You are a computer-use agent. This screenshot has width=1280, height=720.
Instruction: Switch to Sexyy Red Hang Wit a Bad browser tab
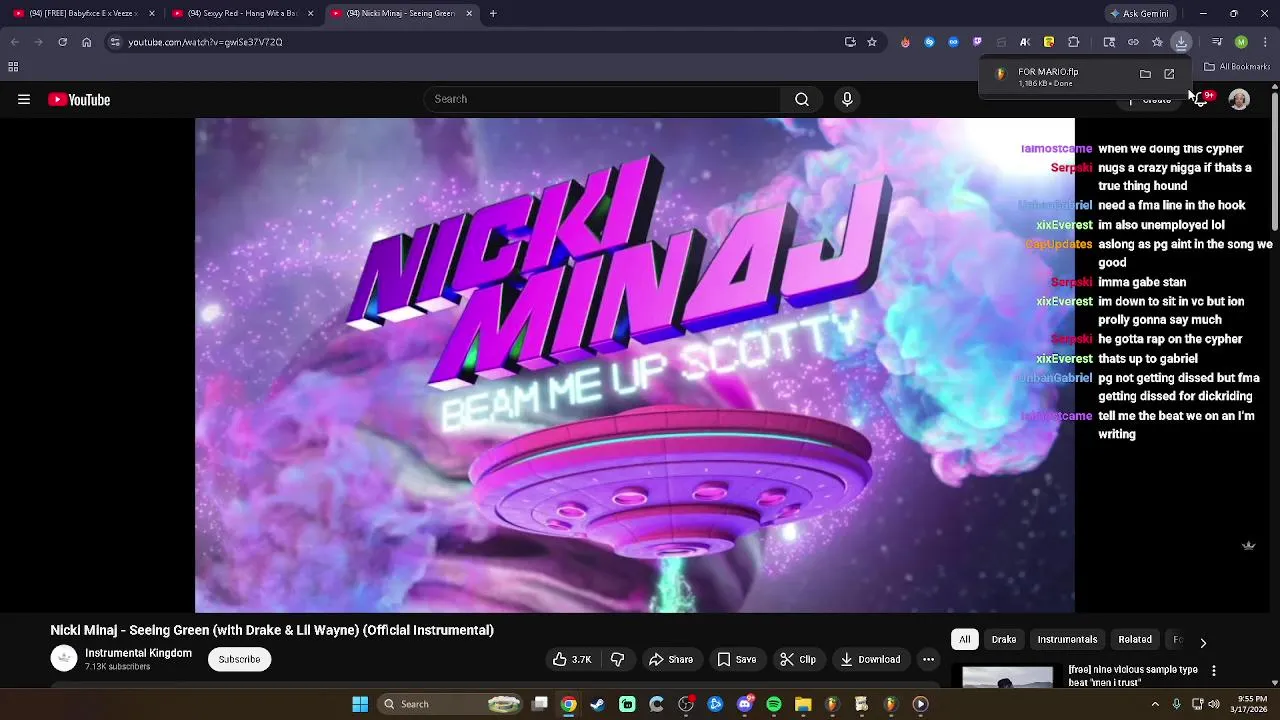click(x=243, y=13)
